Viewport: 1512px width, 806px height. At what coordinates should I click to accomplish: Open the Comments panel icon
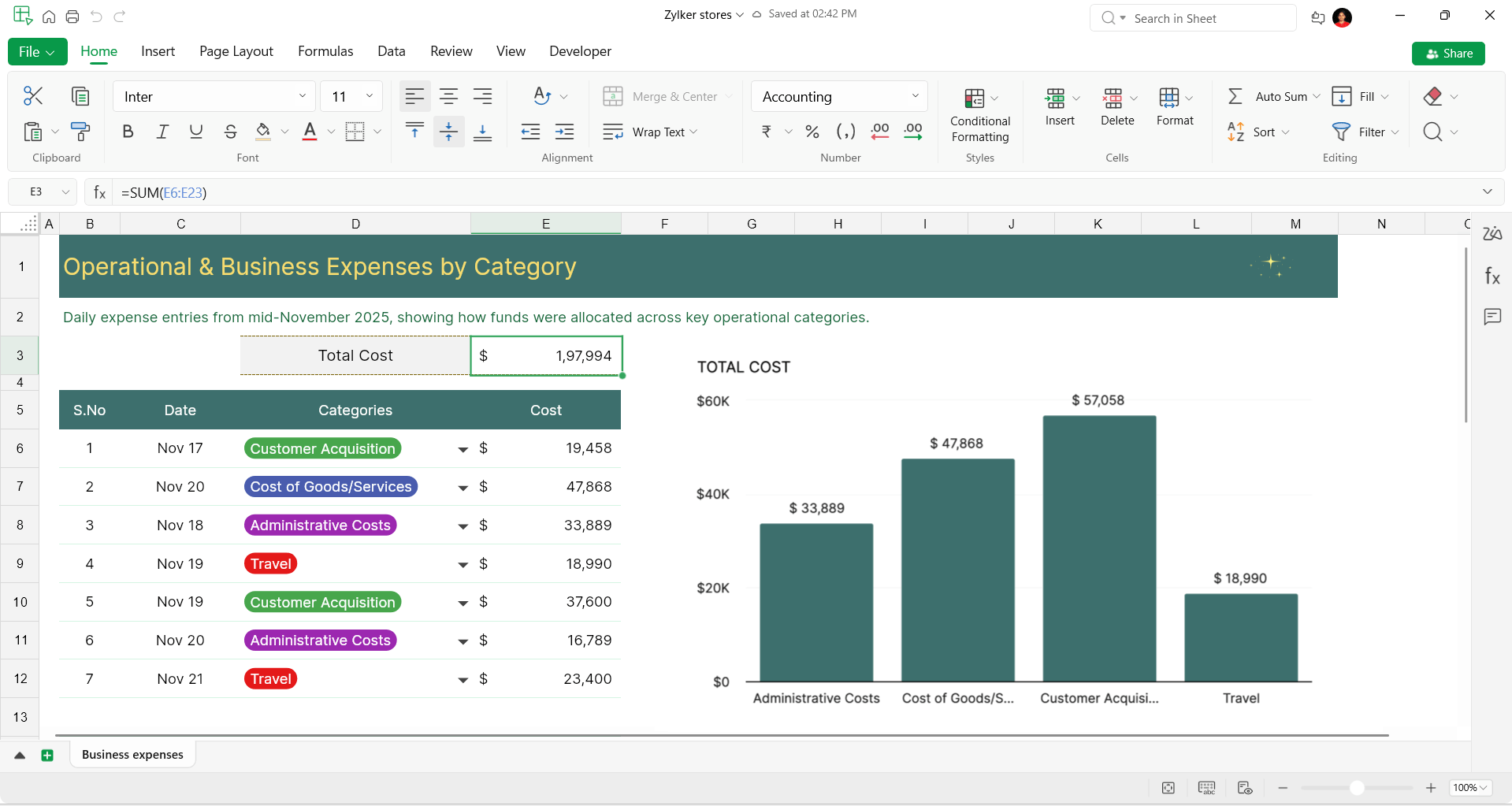[x=1492, y=317]
